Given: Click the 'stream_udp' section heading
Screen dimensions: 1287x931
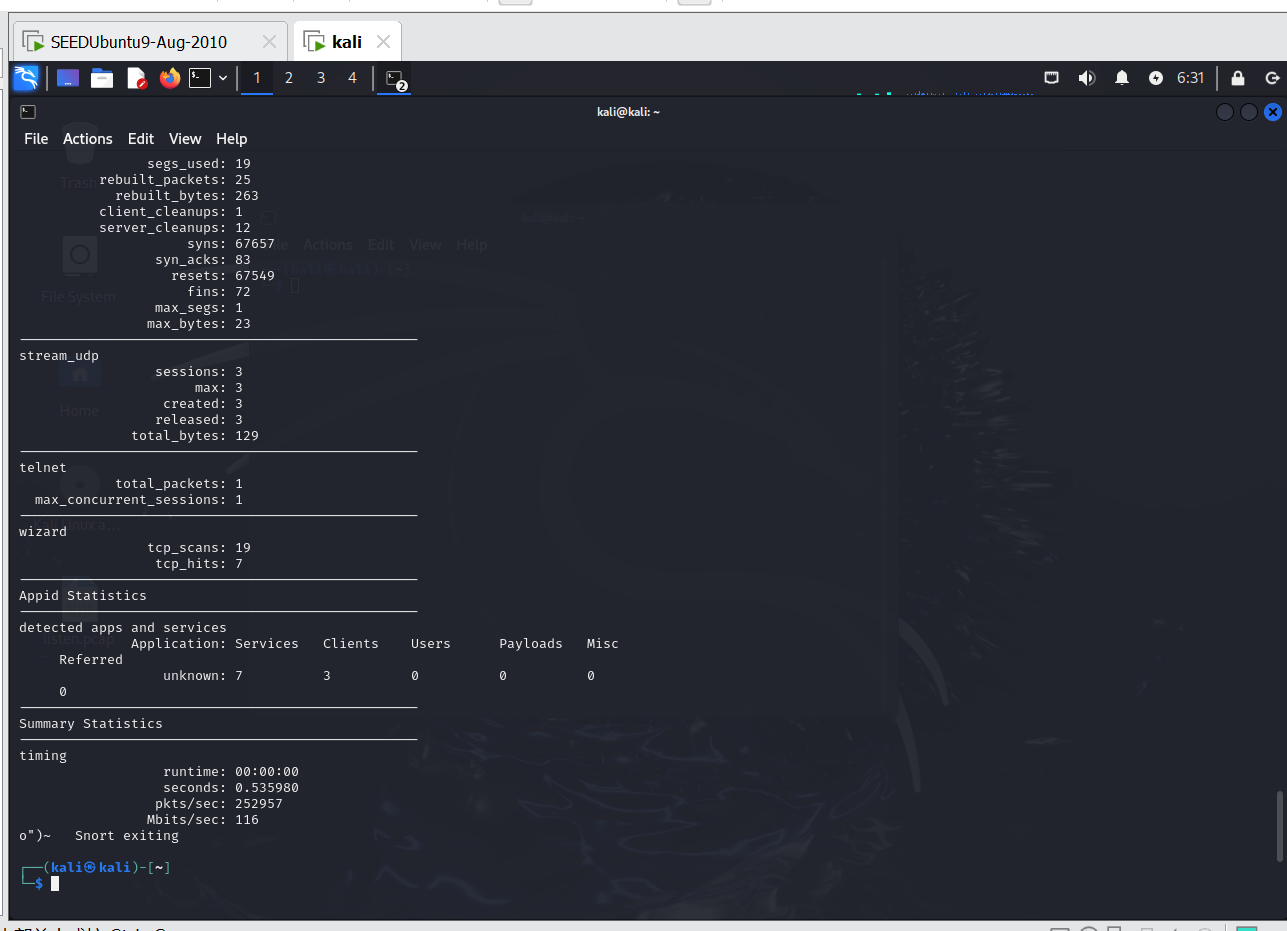Looking at the screenshot, I should tap(59, 356).
